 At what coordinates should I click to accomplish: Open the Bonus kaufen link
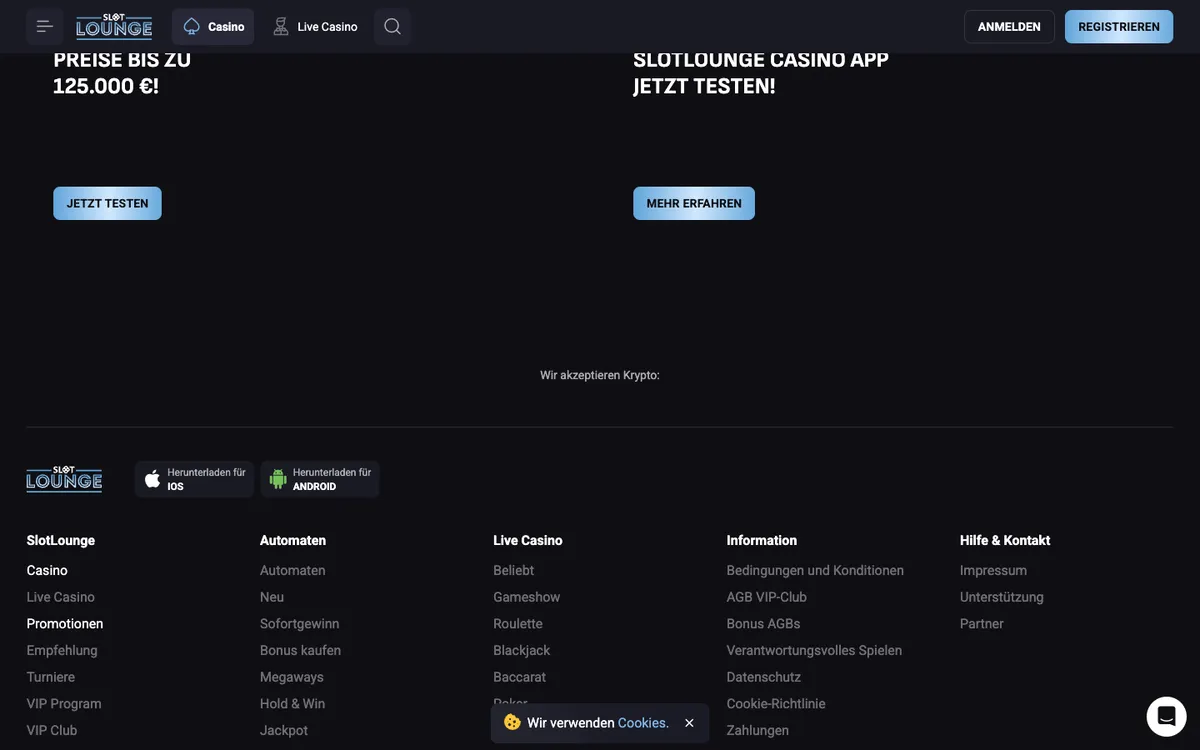point(301,650)
